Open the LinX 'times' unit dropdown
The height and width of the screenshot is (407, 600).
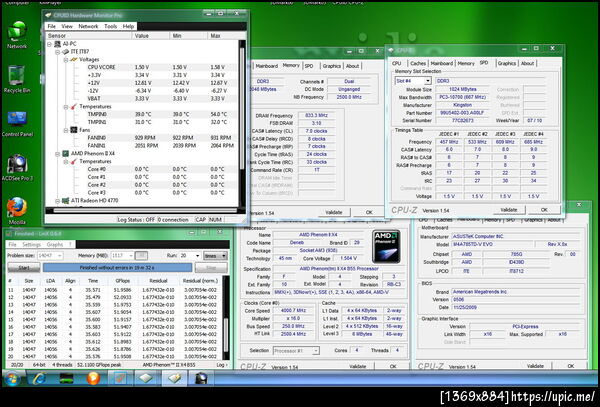215,256
